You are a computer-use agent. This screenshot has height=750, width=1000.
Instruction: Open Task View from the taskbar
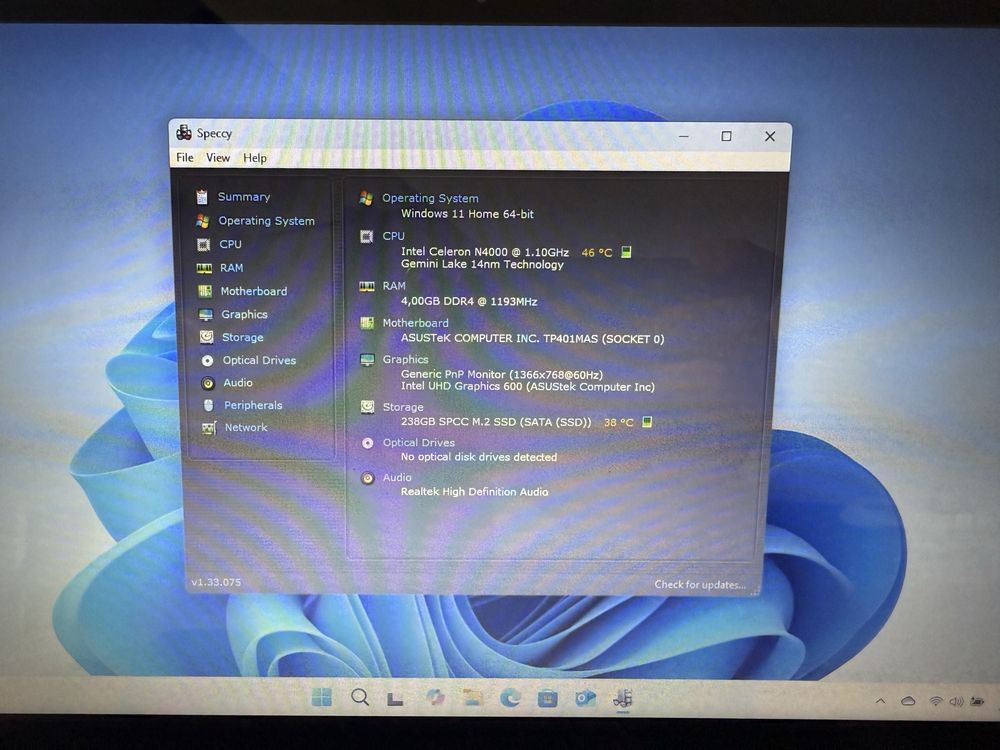click(x=395, y=699)
